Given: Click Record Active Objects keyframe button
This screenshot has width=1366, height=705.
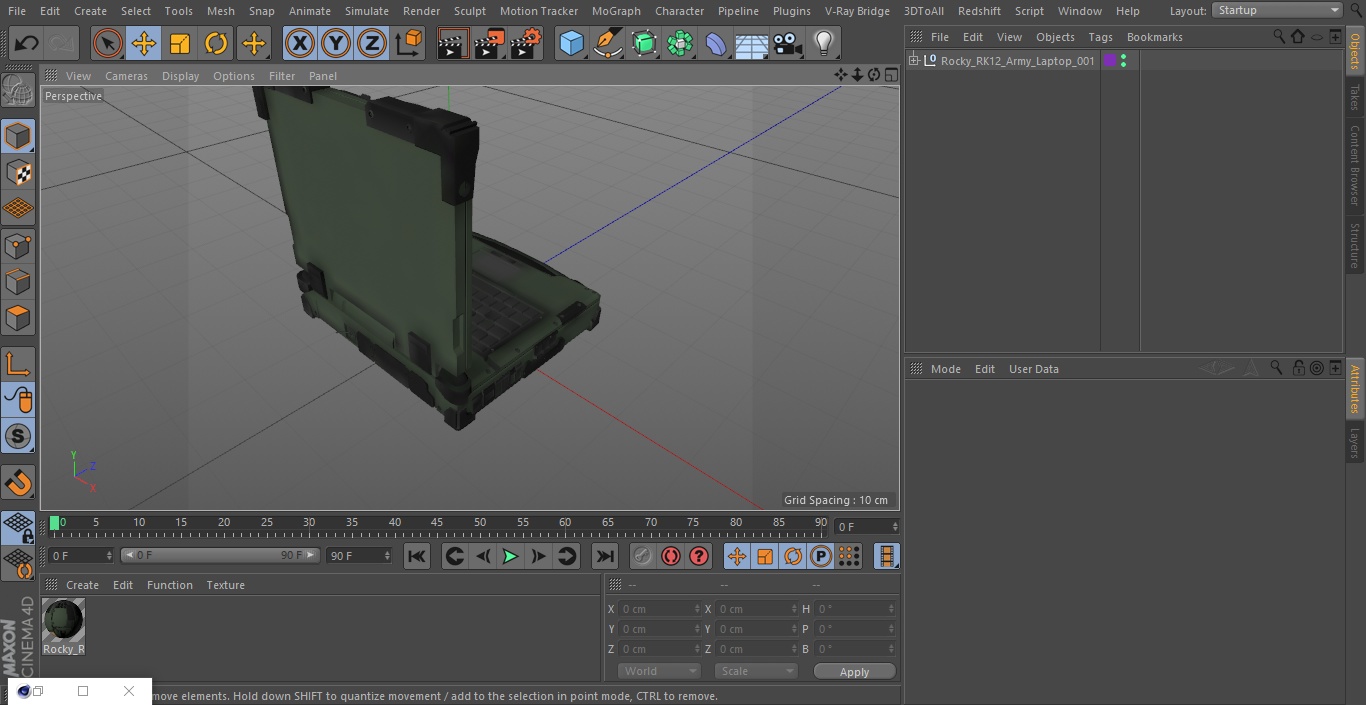Looking at the screenshot, I should point(643,556).
